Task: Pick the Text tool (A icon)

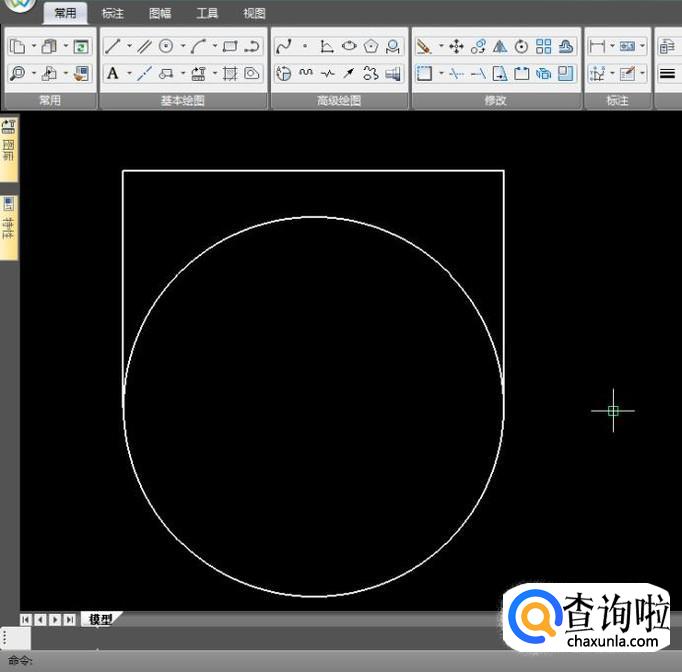Action: (x=112, y=73)
